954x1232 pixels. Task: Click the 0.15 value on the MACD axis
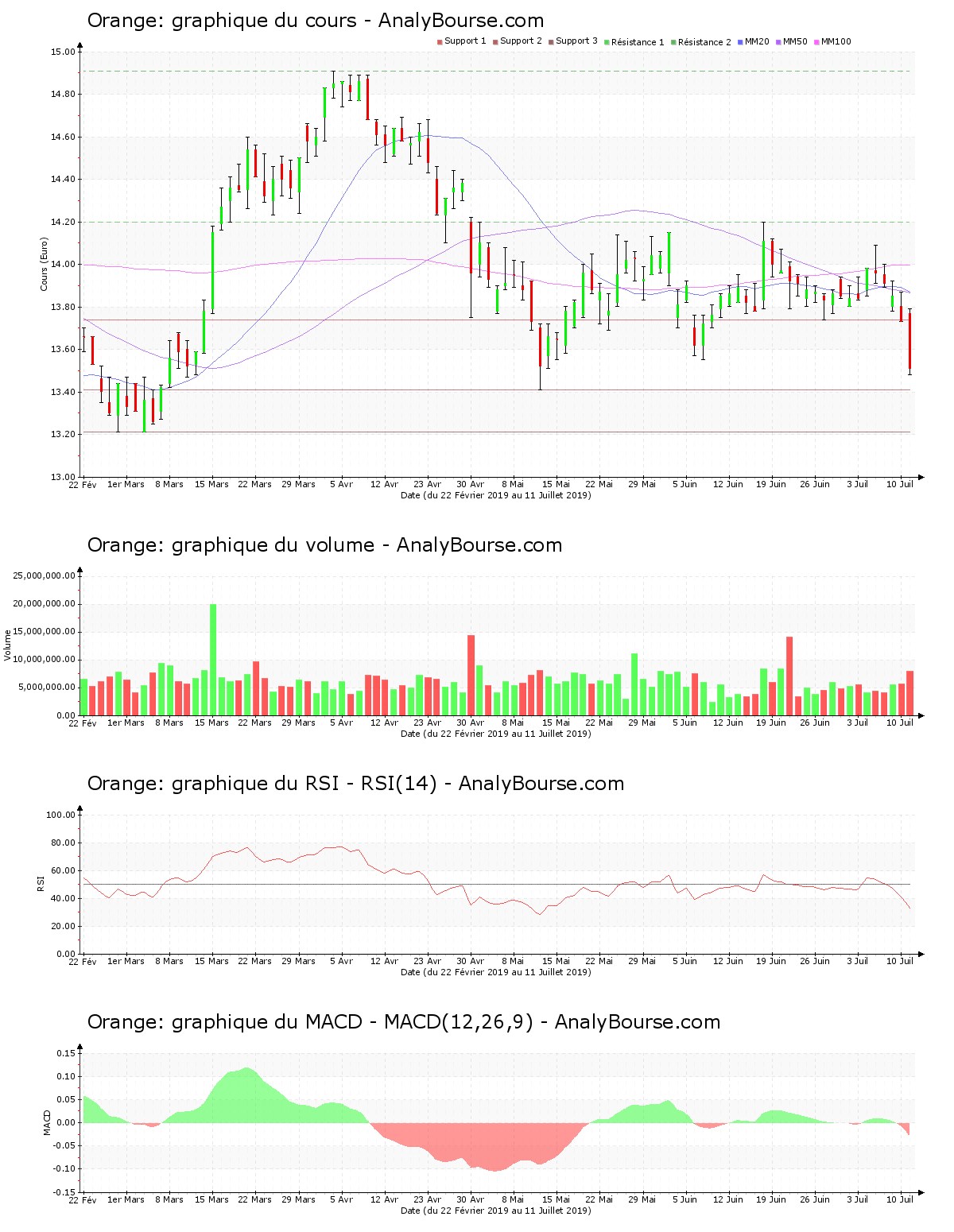pyautogui.click(x=67, y=1054)
